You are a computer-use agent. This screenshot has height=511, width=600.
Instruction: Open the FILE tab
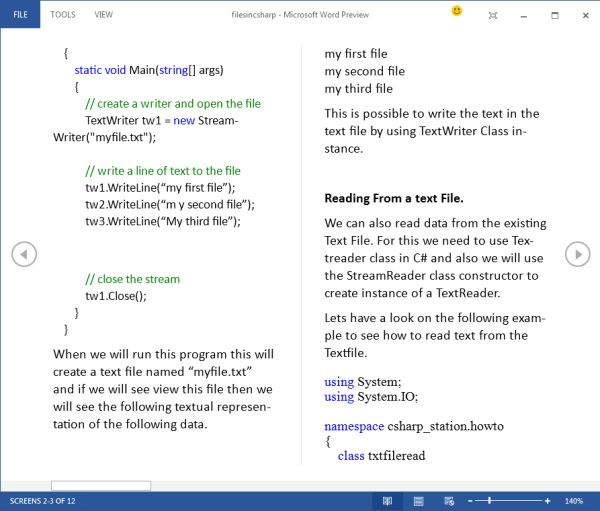(20, 15)
